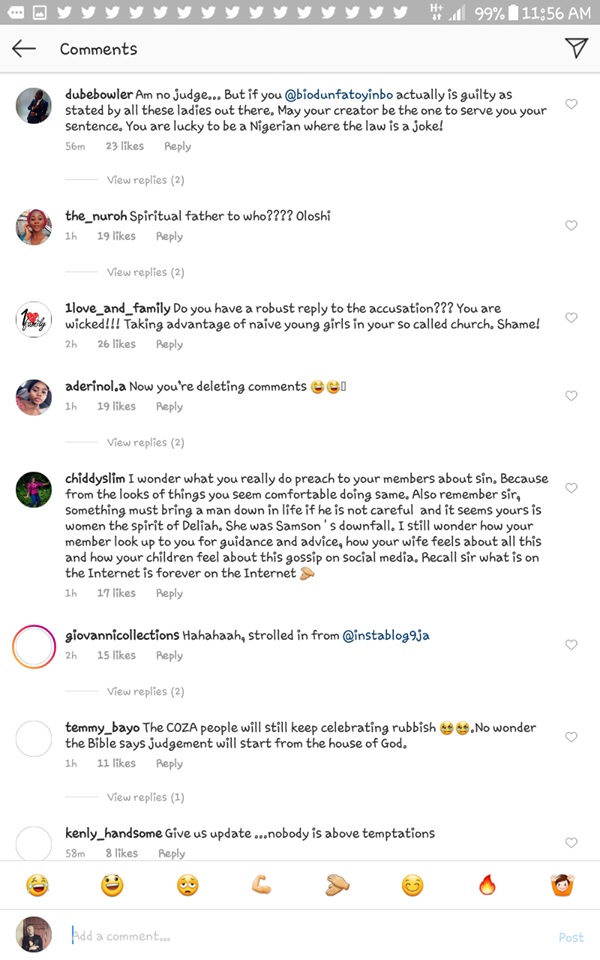
Task: Expand replies under dubebowler's comment
Action: (x=145, y=180)
